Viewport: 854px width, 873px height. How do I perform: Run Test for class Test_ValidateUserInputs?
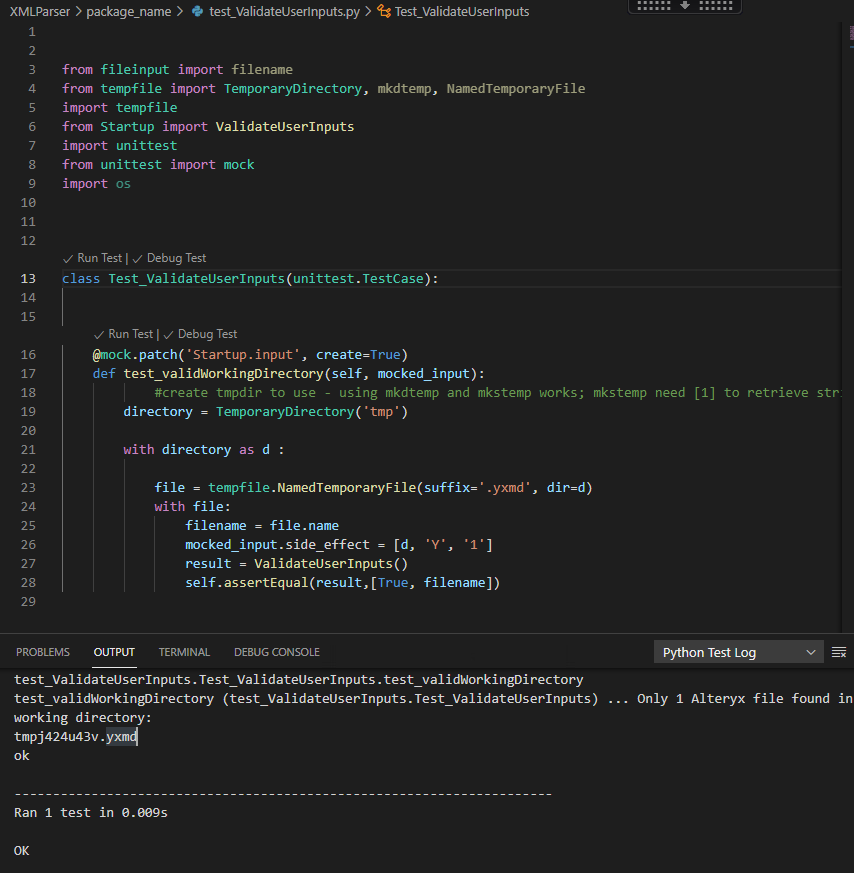[99, 258]
